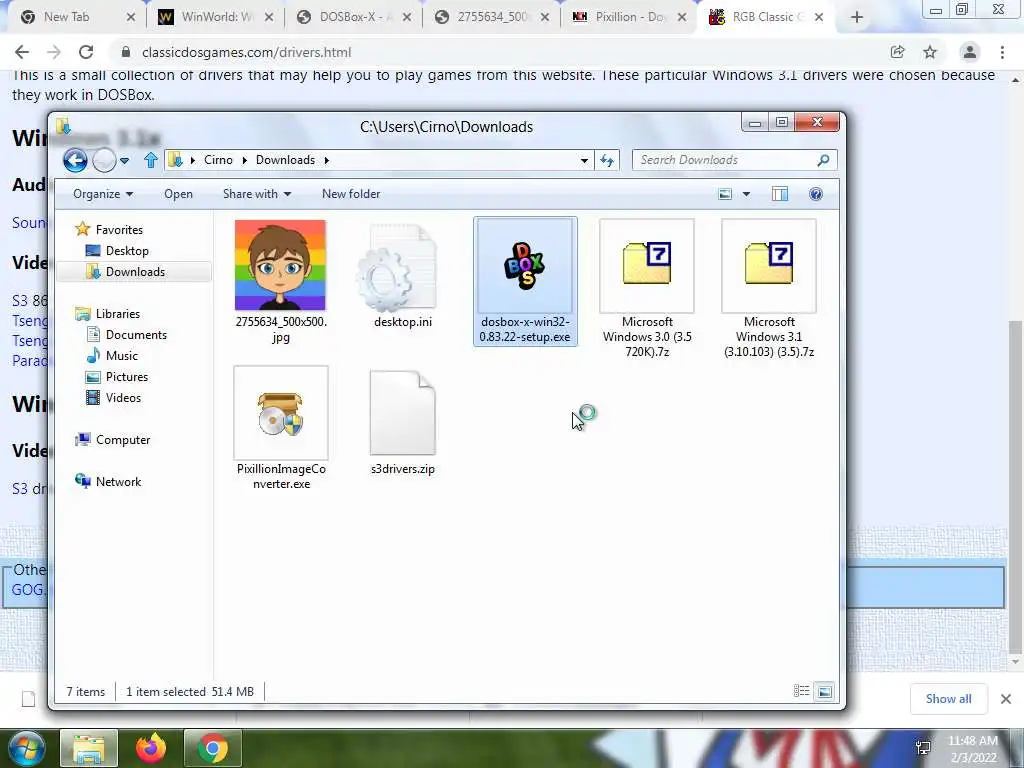
Task: Click the Cirno breadcrumb in the address bar
Action: coord(218,160)
